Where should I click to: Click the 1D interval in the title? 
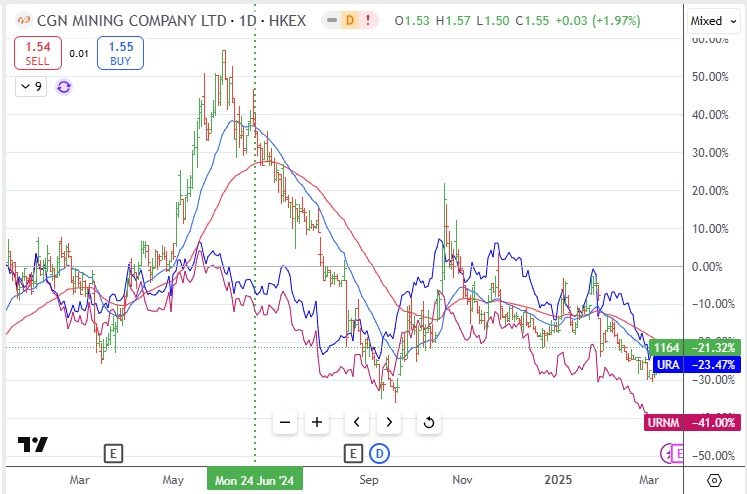(x=248, y=20)
